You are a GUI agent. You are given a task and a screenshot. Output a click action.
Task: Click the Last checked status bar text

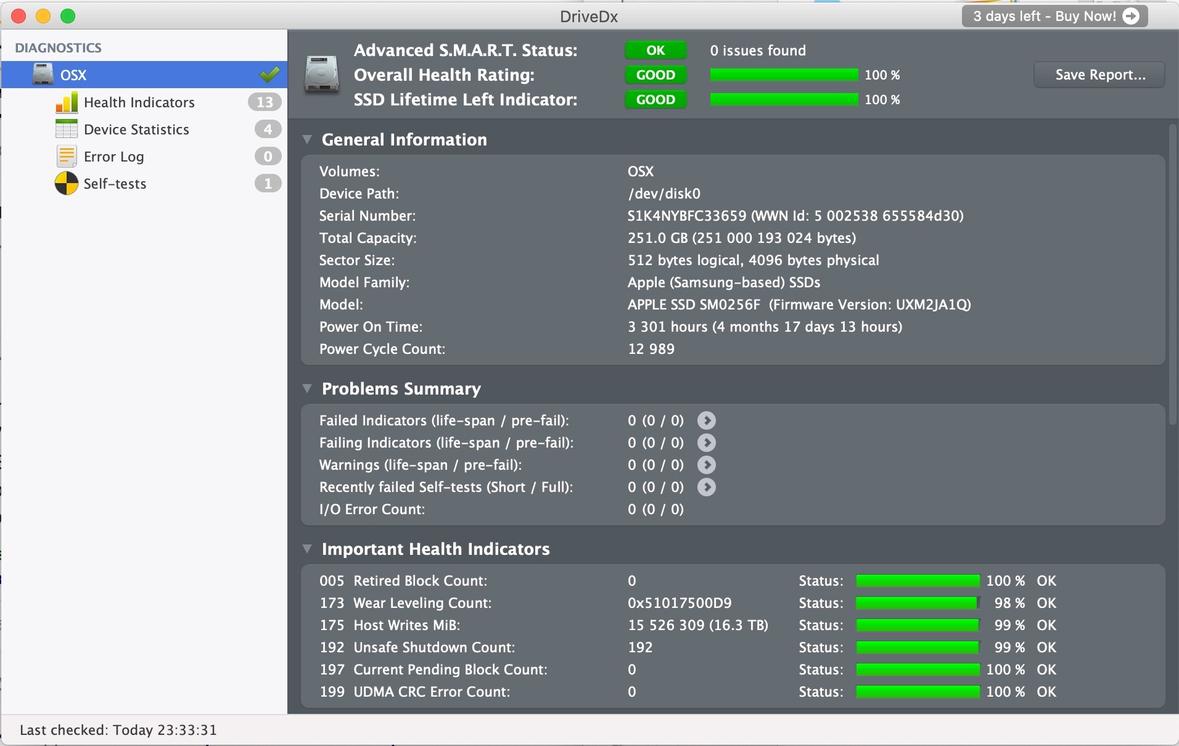click(x=118, y=729)
